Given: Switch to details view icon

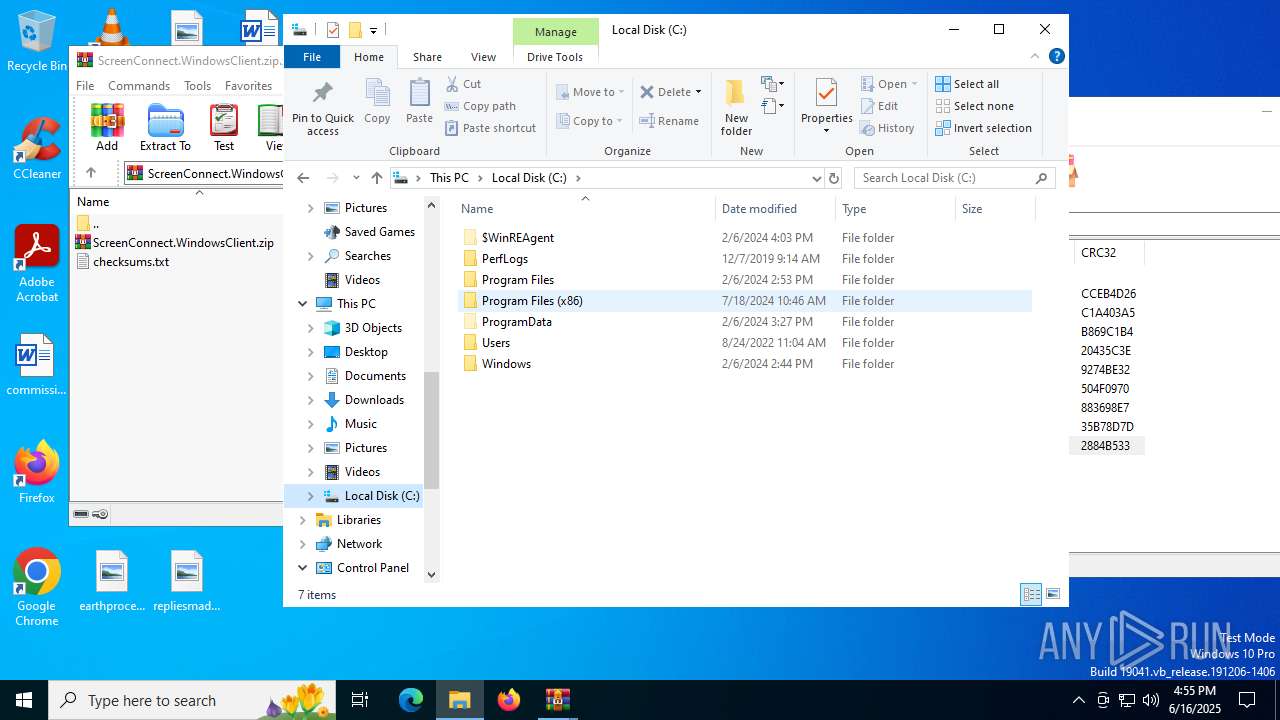Looking at the screenshot, I should click(x=1031, y=594).
